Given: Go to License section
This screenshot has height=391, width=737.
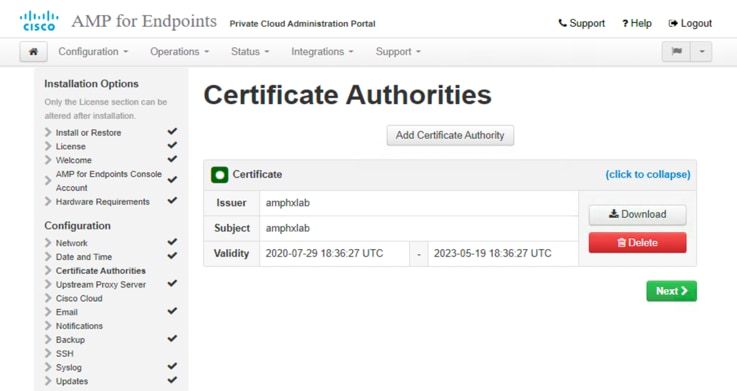Looking at the screenshot, I should click(71, 146).
